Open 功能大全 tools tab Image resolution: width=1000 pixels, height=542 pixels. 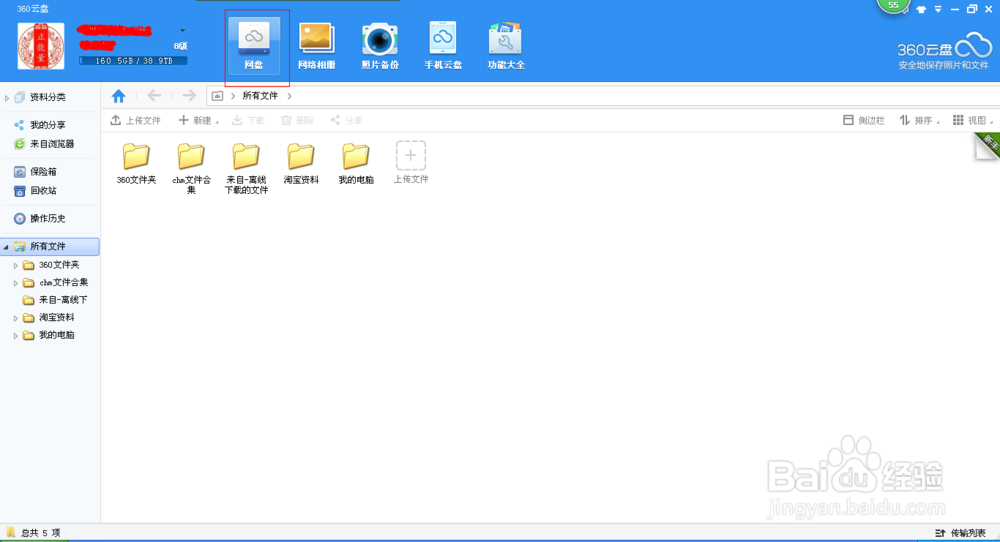(x=506, y=46)
